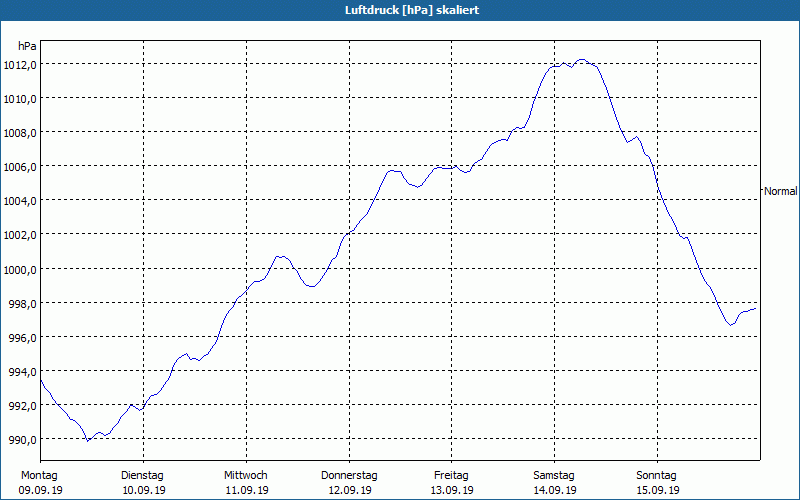This screenshot has width=800, height=500.
Task: Click the 1004,0 axis value
Action: pyautogui.click(x=20, y=202)
